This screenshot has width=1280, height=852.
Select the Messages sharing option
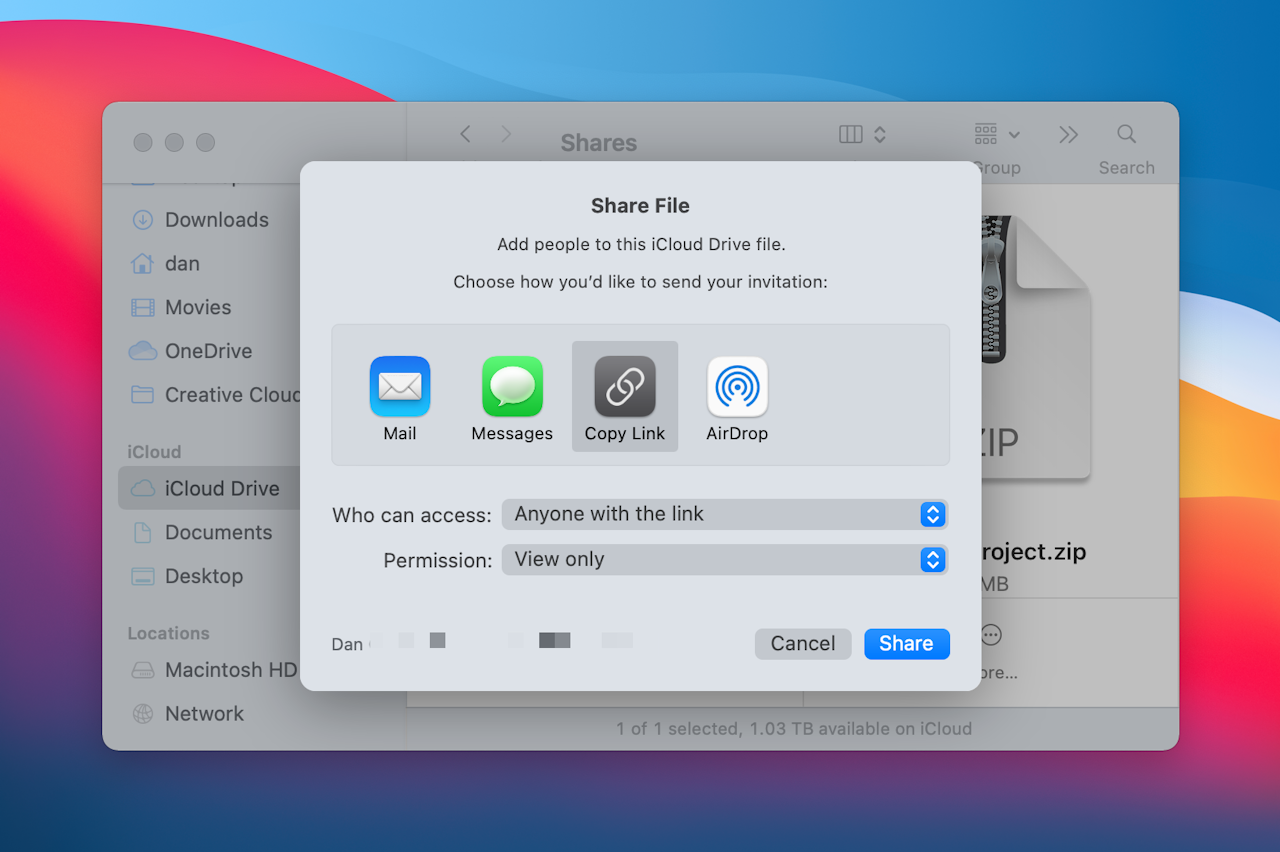point(512,398)
